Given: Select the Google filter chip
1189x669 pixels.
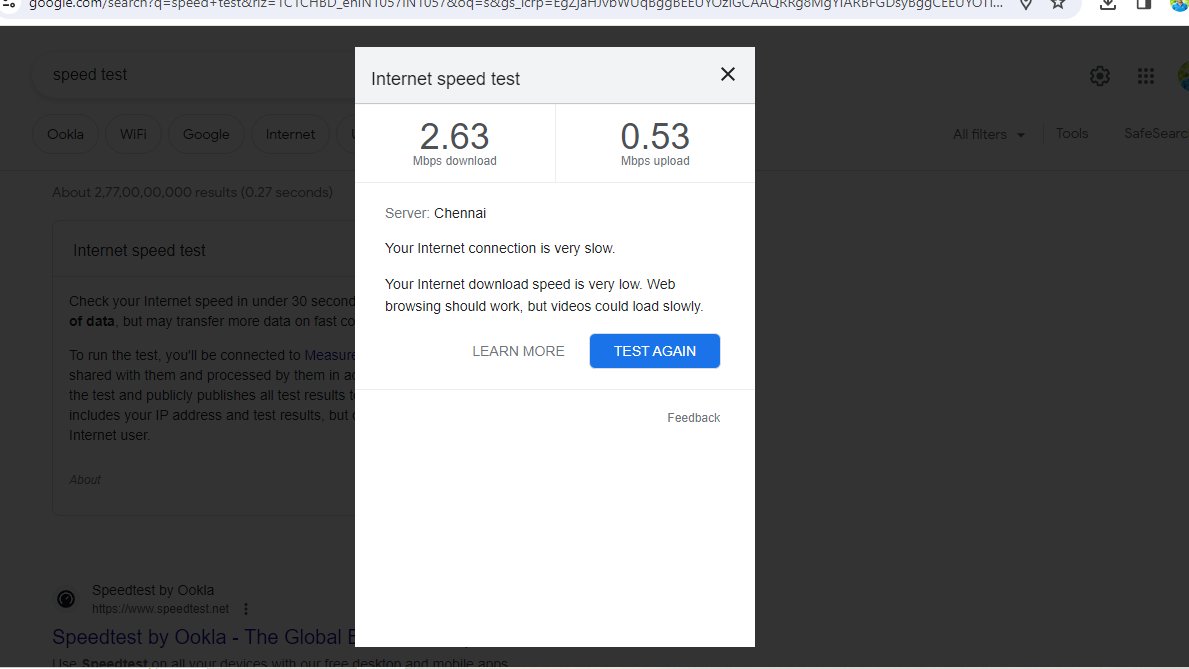Looking at the screenshot, I should (x=205, y=134).
